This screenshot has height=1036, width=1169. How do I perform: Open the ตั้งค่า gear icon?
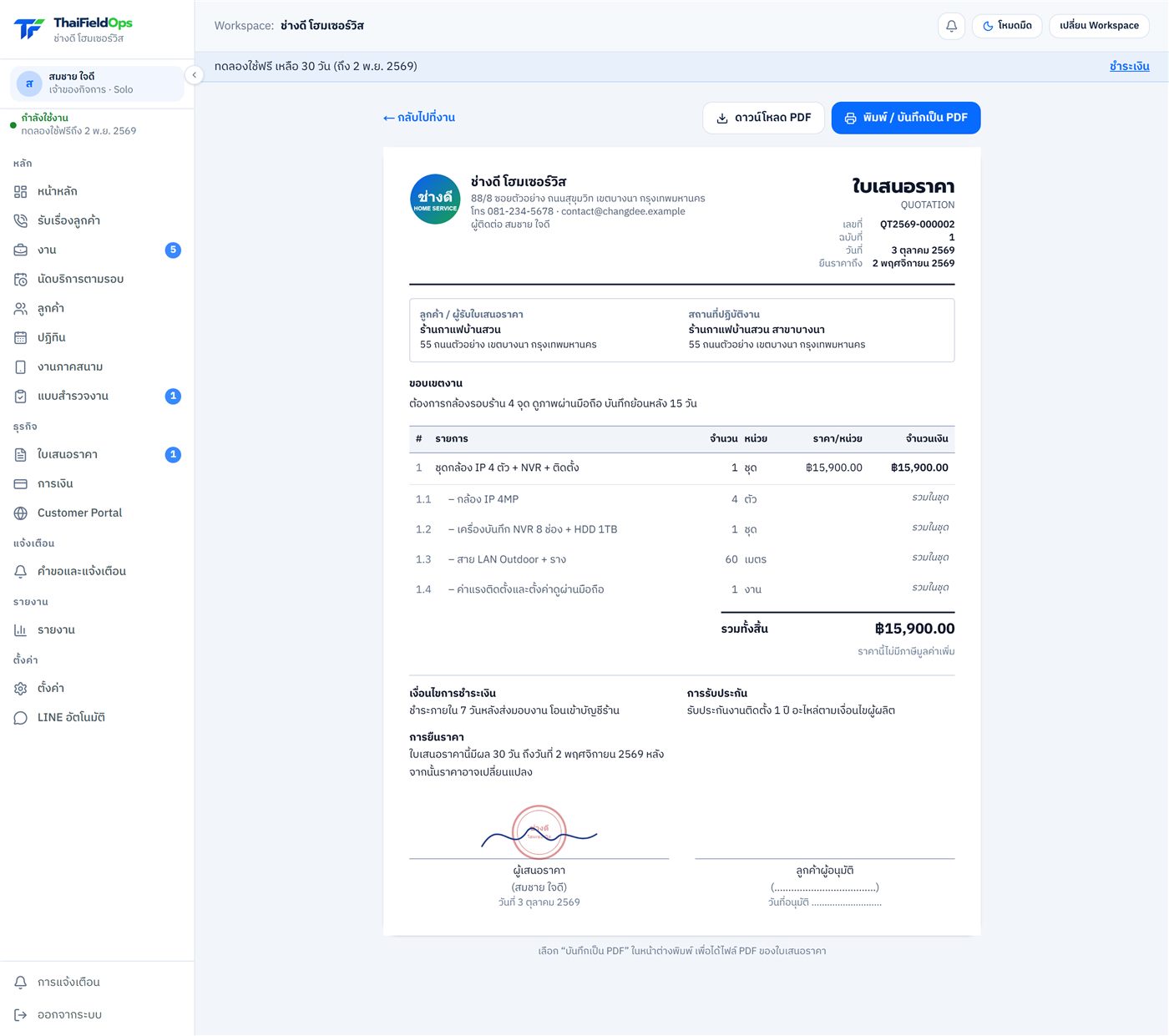pos(21,688)
